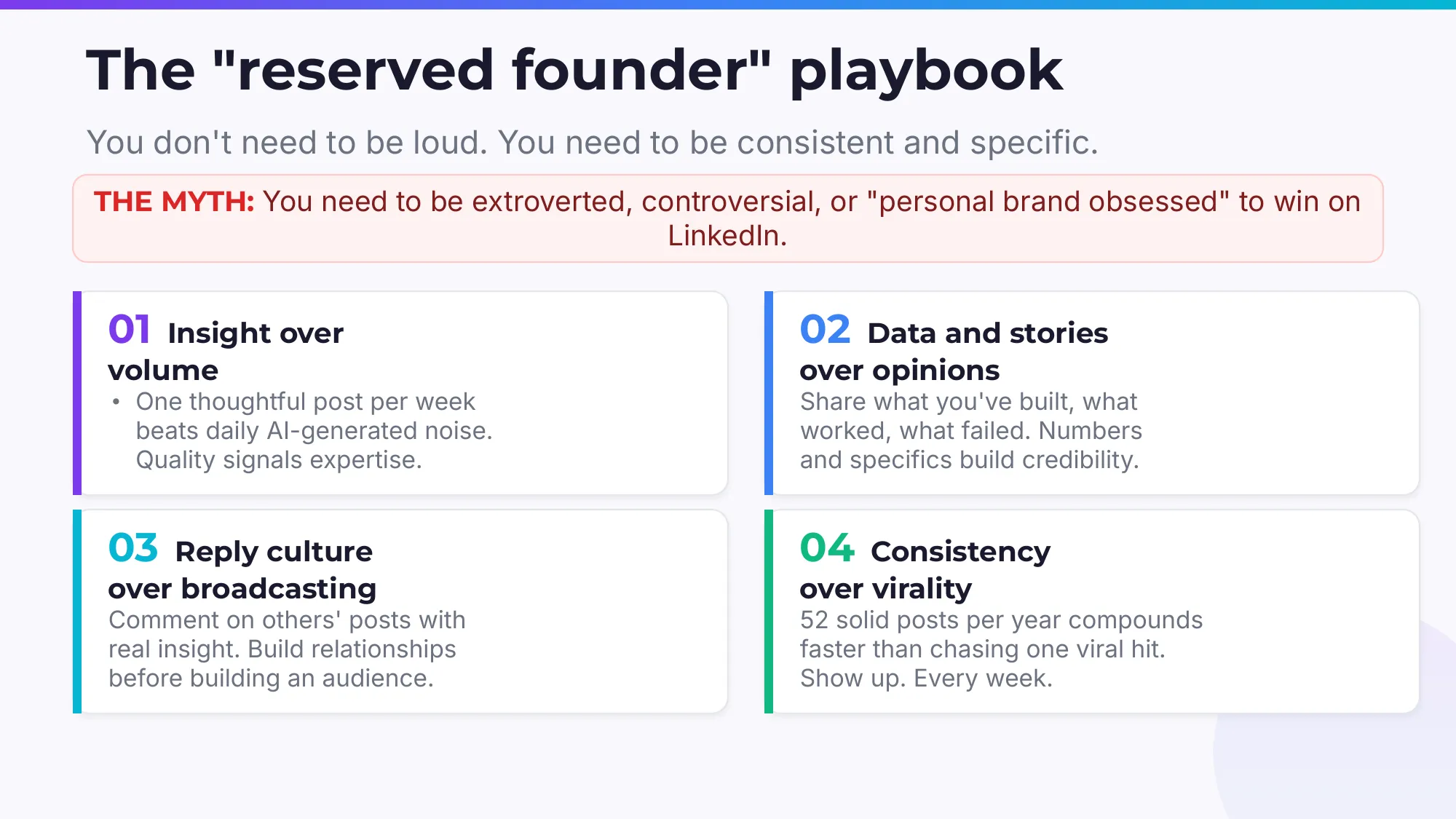
Task: Click the purple "01" number
Action: (130, 330)
